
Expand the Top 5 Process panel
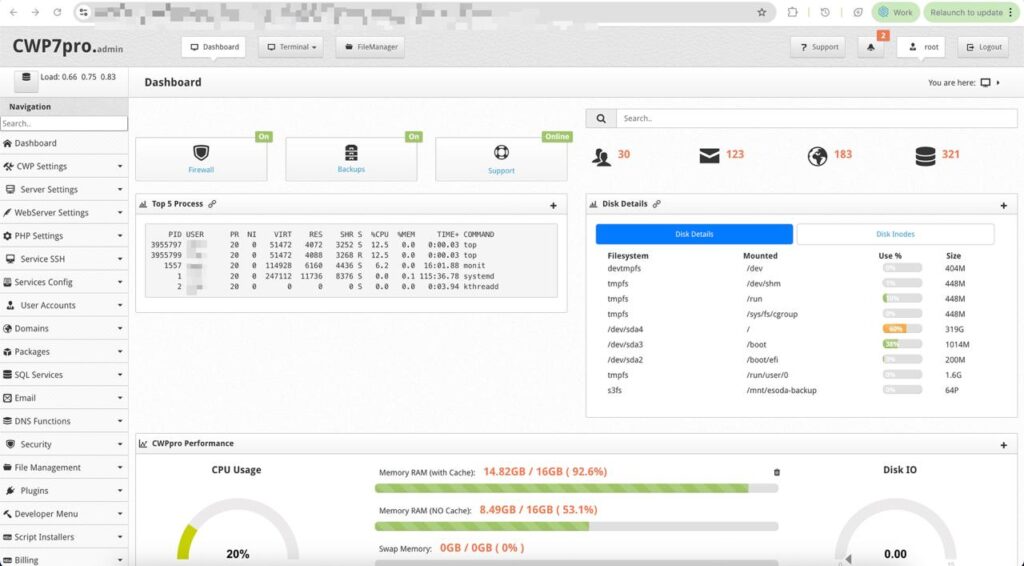[x=553, y=205]
